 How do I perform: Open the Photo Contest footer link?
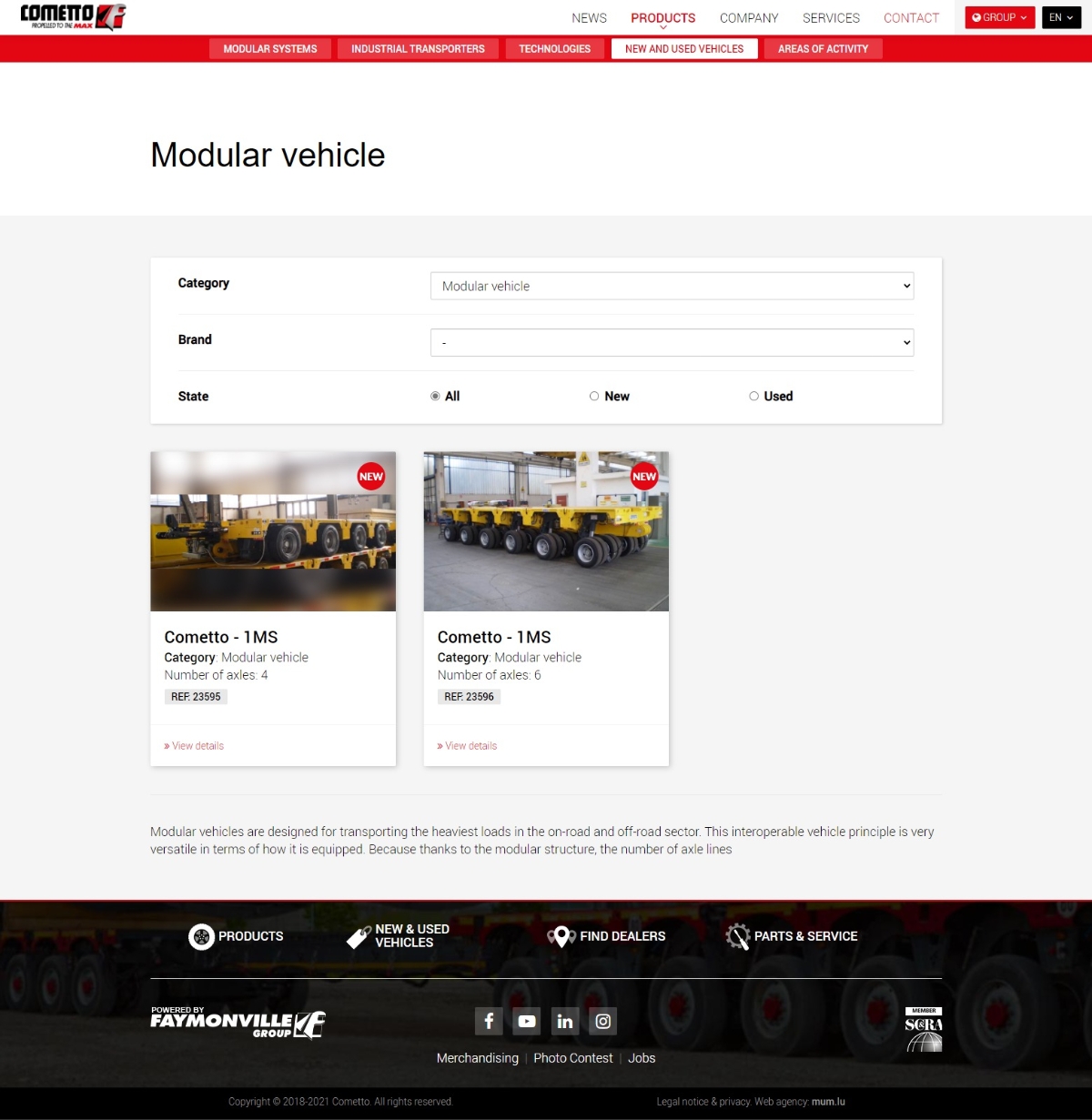[x=573, y=1058]
